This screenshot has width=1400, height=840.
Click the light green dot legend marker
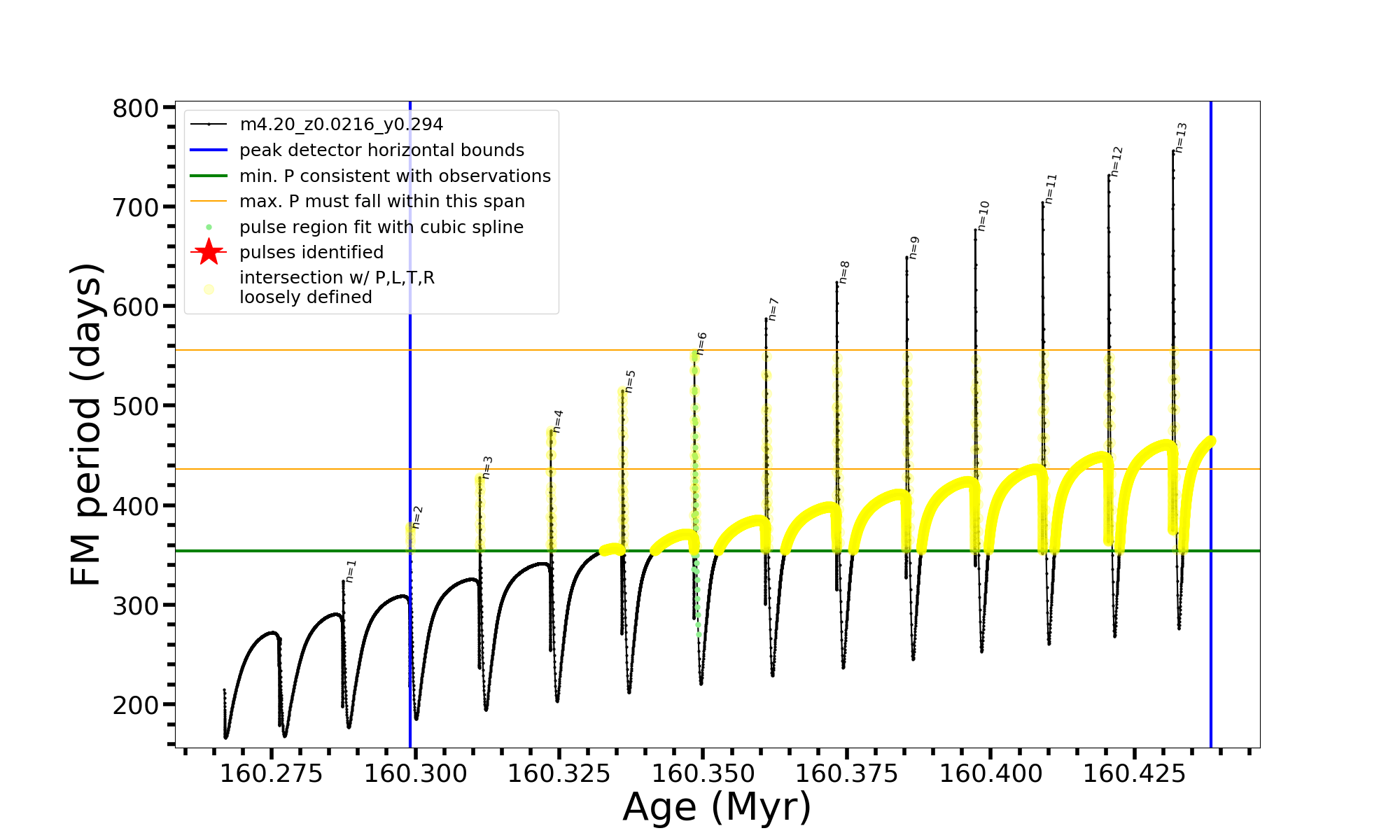coord(209,227)
